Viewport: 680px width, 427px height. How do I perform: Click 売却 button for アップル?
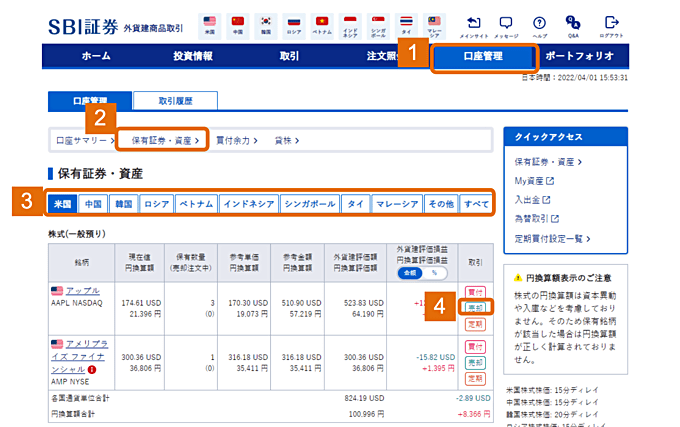click(475, 308)
